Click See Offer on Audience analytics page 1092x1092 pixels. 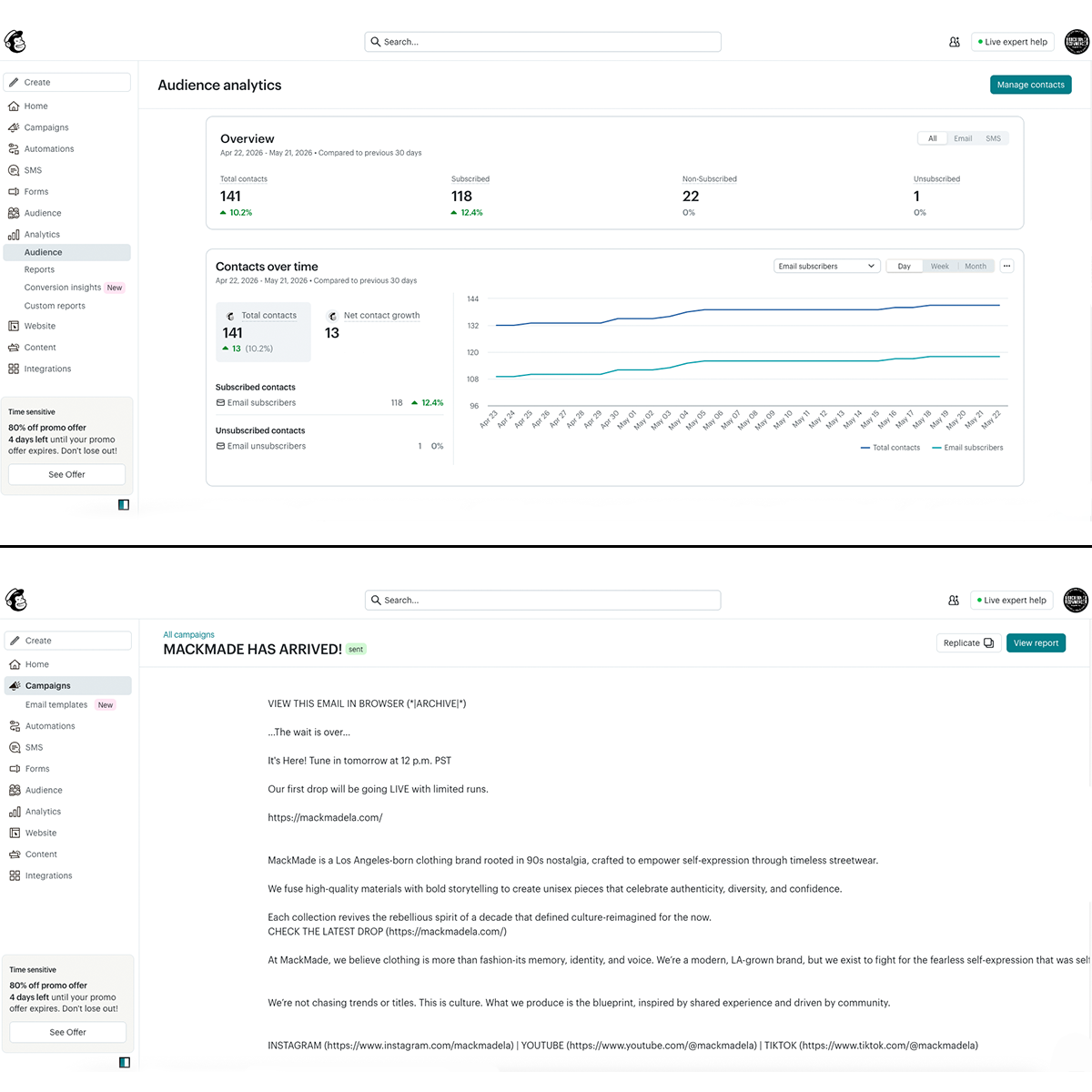(67, 474)
